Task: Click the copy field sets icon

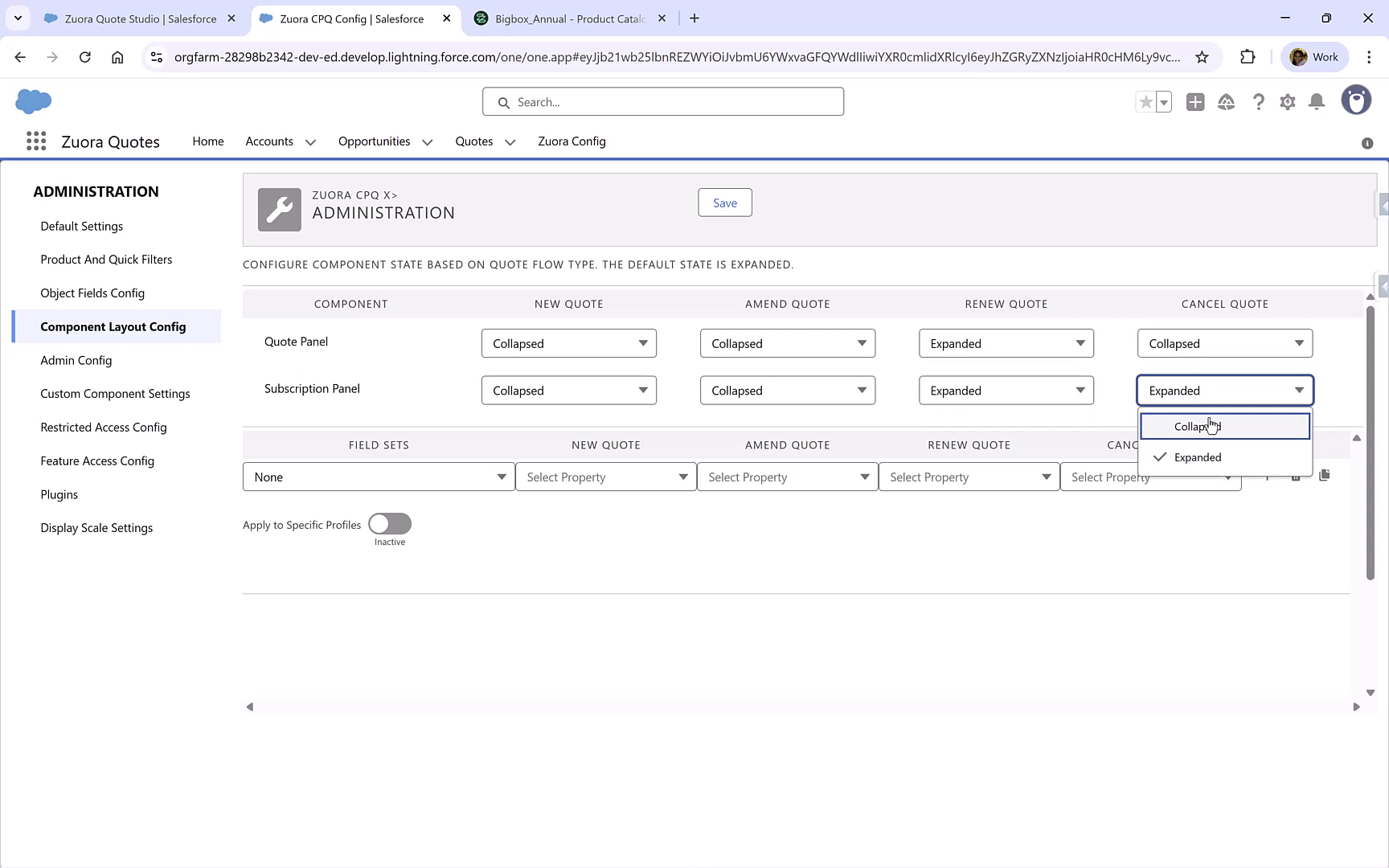Action: (1325, 475)
